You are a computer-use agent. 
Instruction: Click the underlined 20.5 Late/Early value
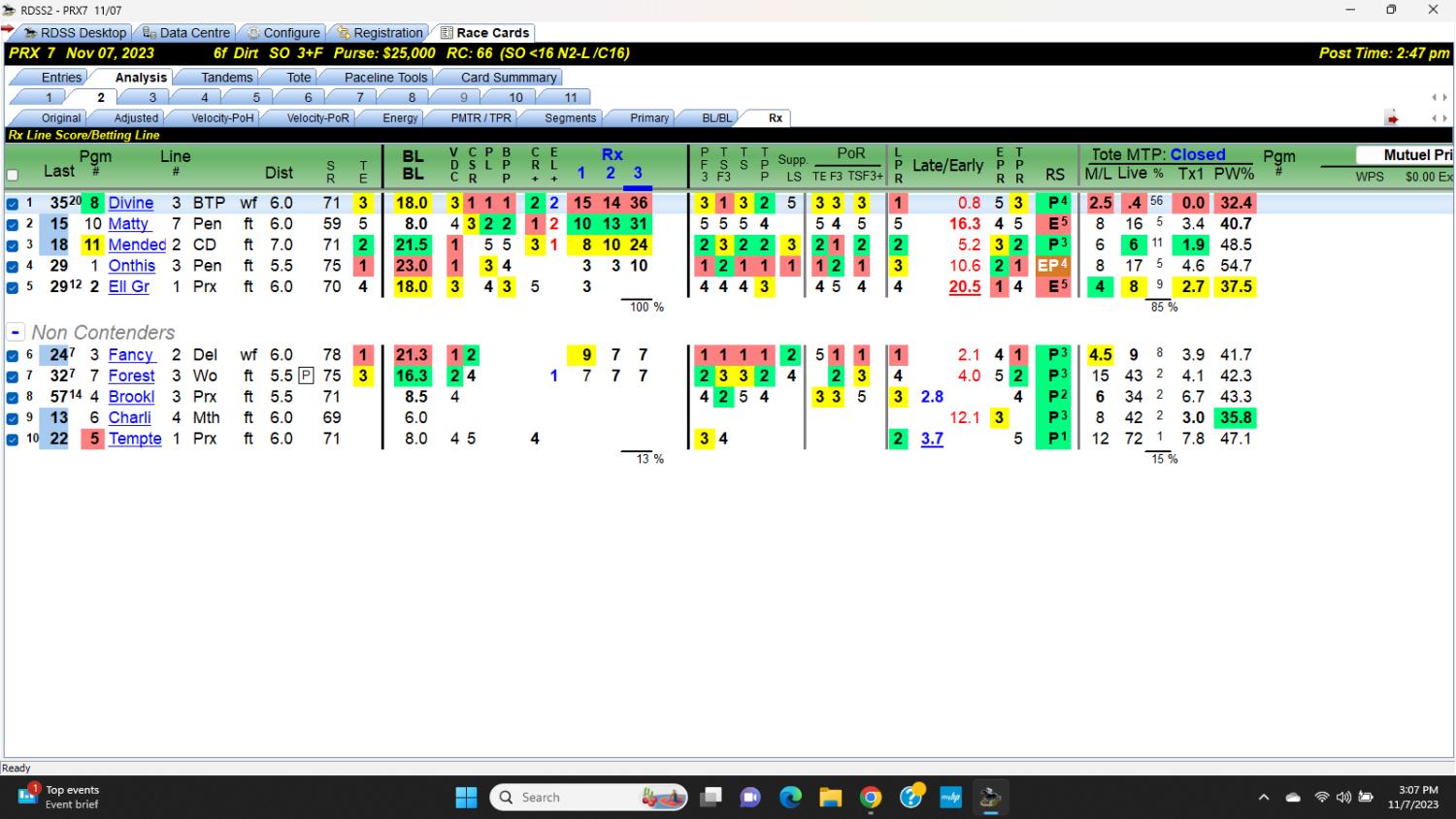click(965, 287)
